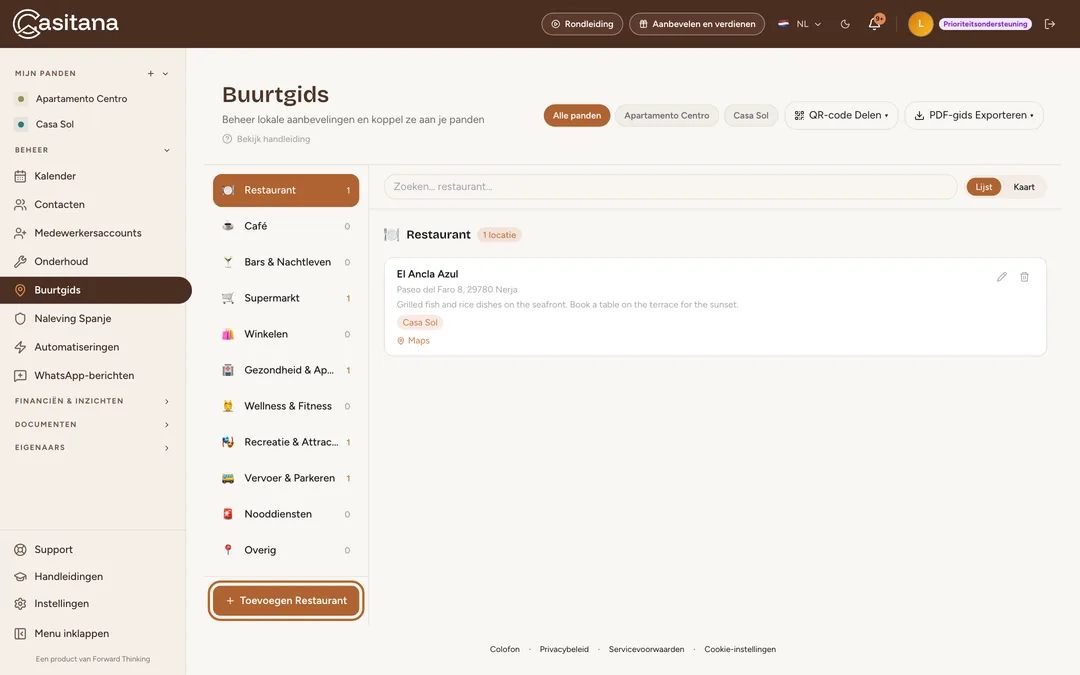Open the NL language dropdown
This screenshot has height=675, width=1080.
pyautogui.click(x=800, y=24)
